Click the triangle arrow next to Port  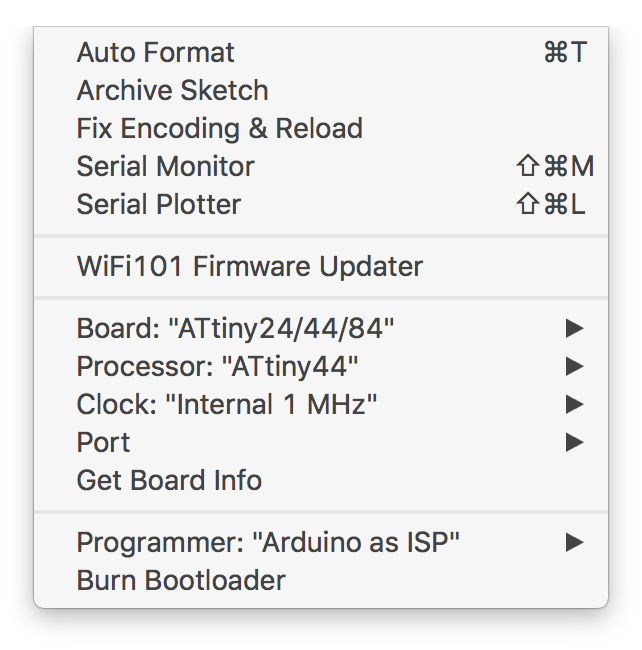(574, 442)
